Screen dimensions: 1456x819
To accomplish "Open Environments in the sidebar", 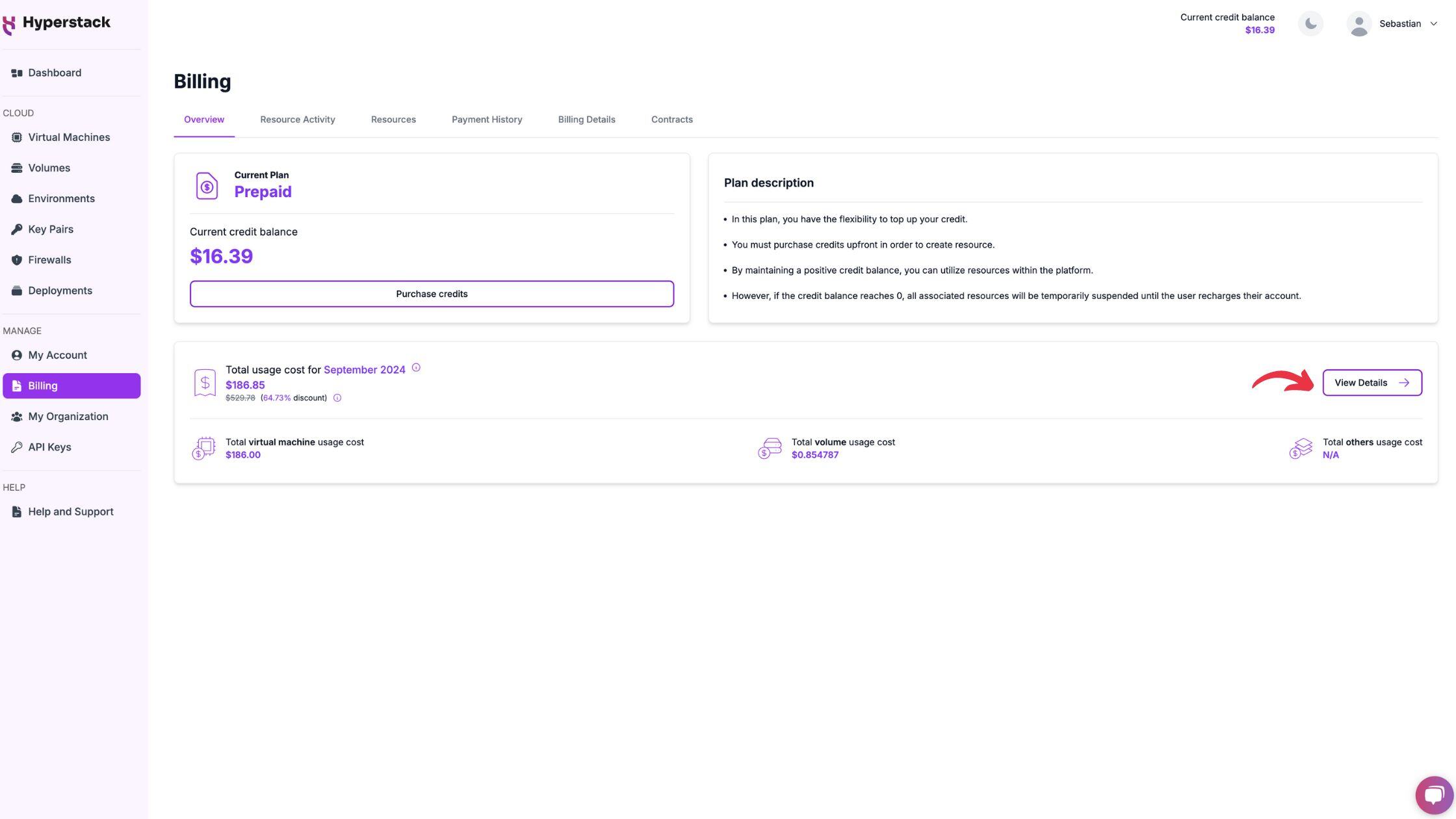I will click(71, 199).
